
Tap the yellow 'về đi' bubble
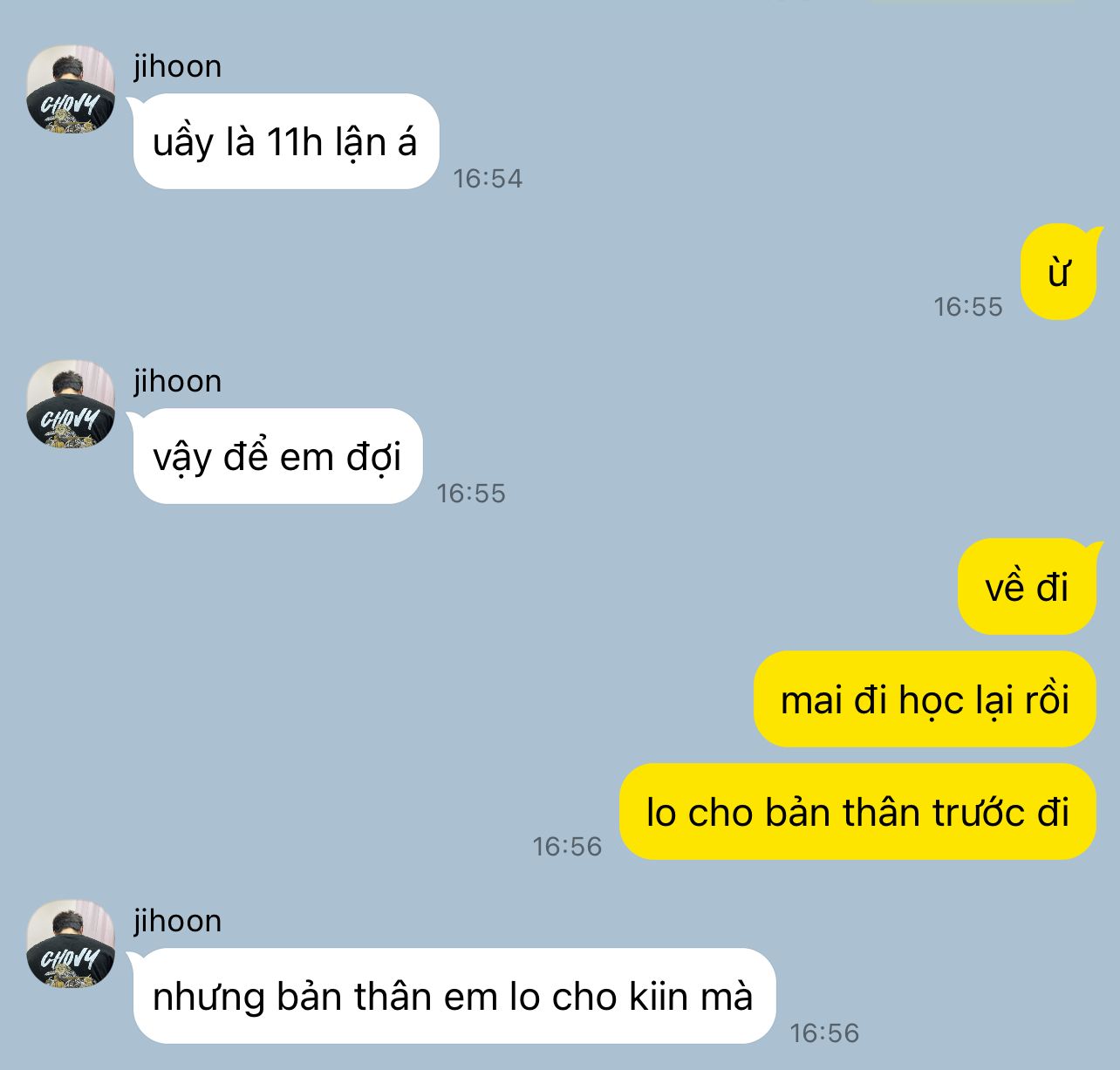[1027, 586]
